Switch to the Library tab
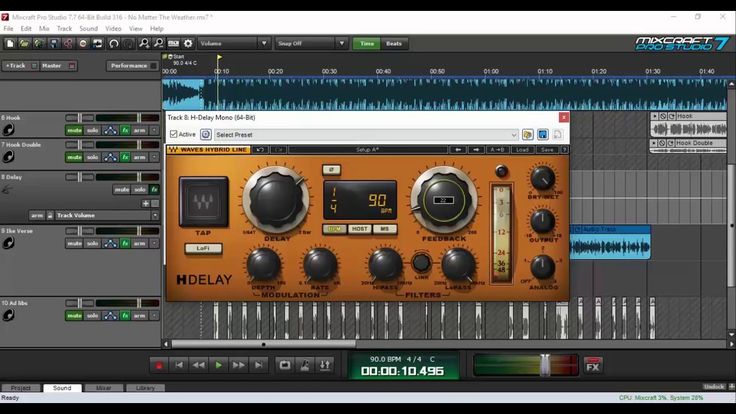This screenshot has height=414, width=736. click(145, 388)
